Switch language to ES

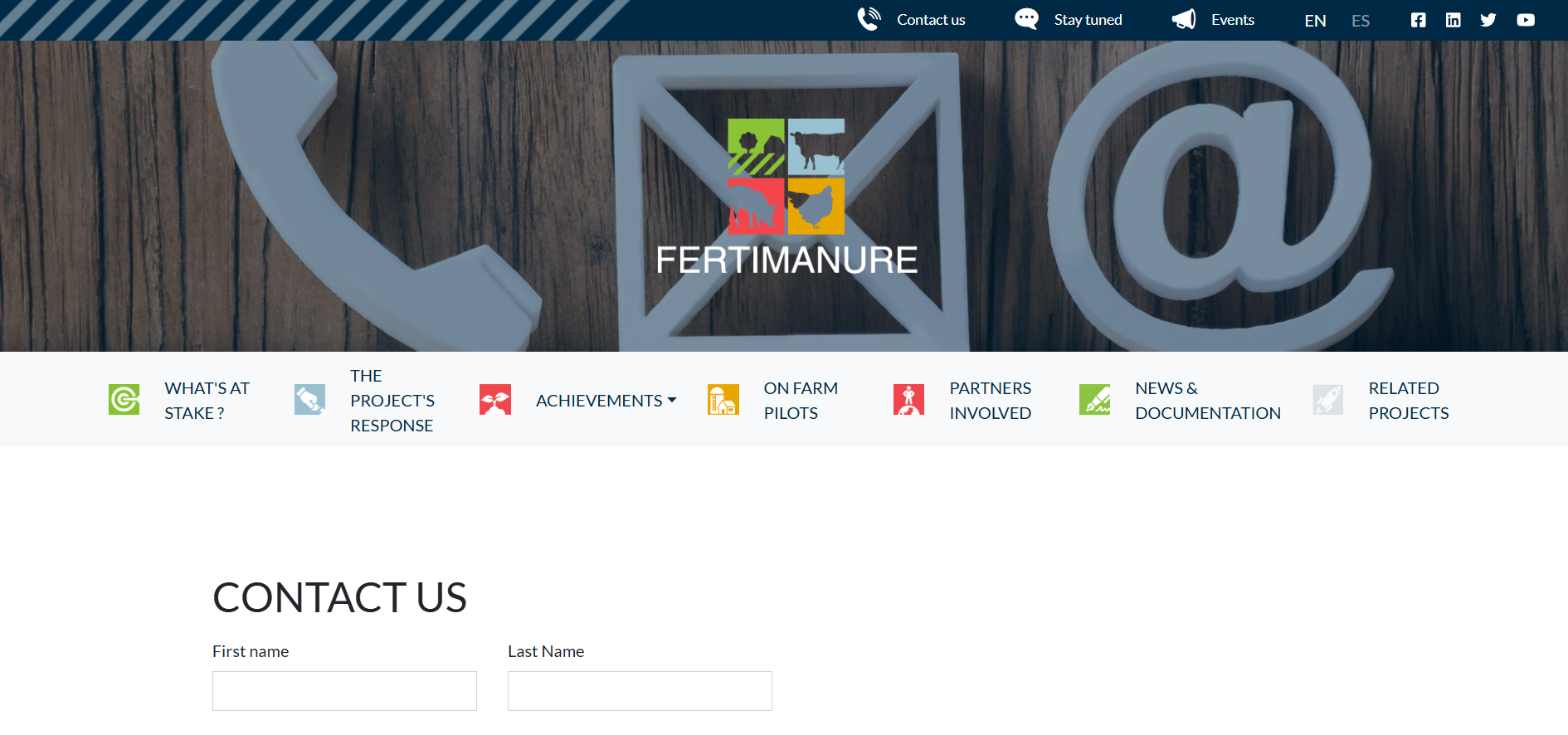coord(1361,21)
